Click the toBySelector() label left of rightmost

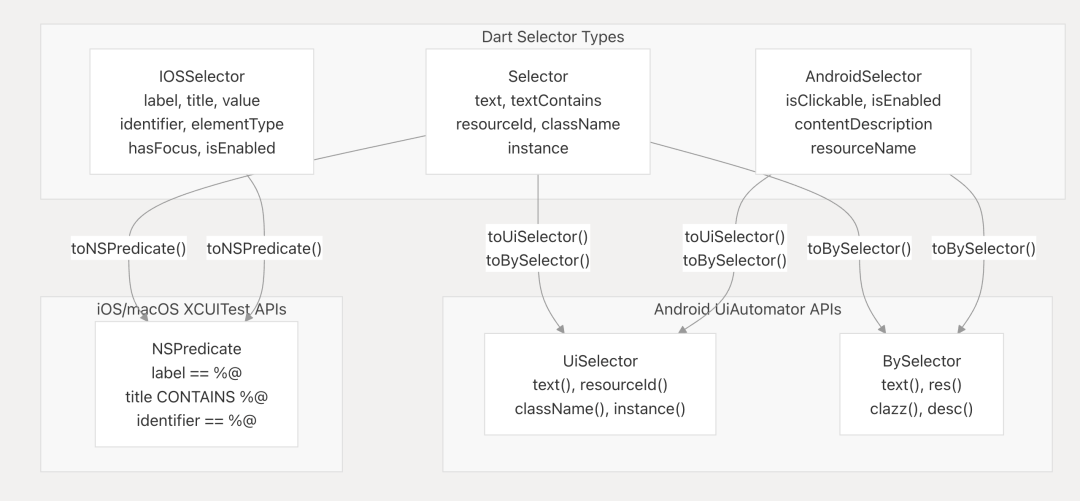click(x=859, y=249)
